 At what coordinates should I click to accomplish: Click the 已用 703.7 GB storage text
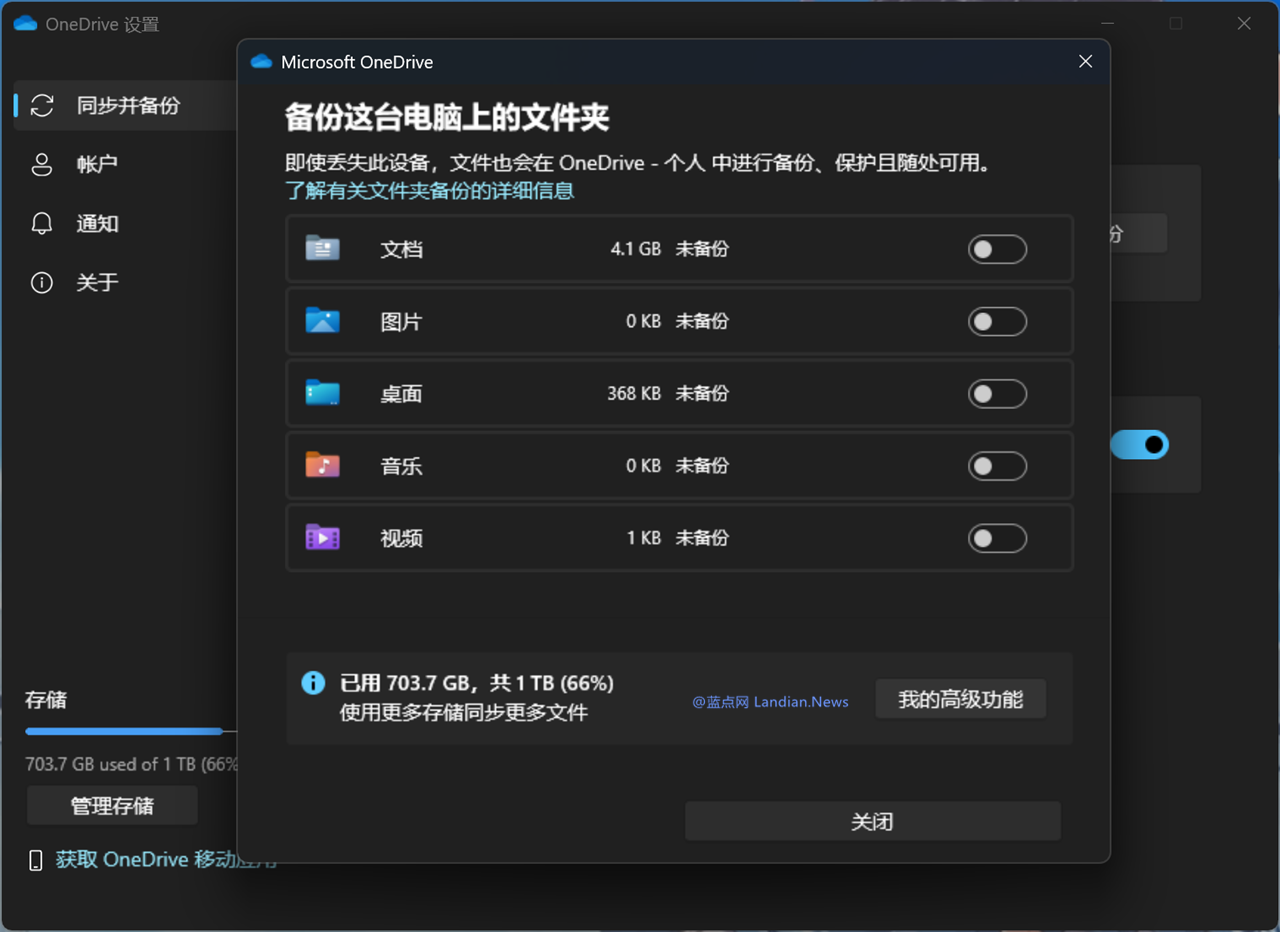(477, 683)
